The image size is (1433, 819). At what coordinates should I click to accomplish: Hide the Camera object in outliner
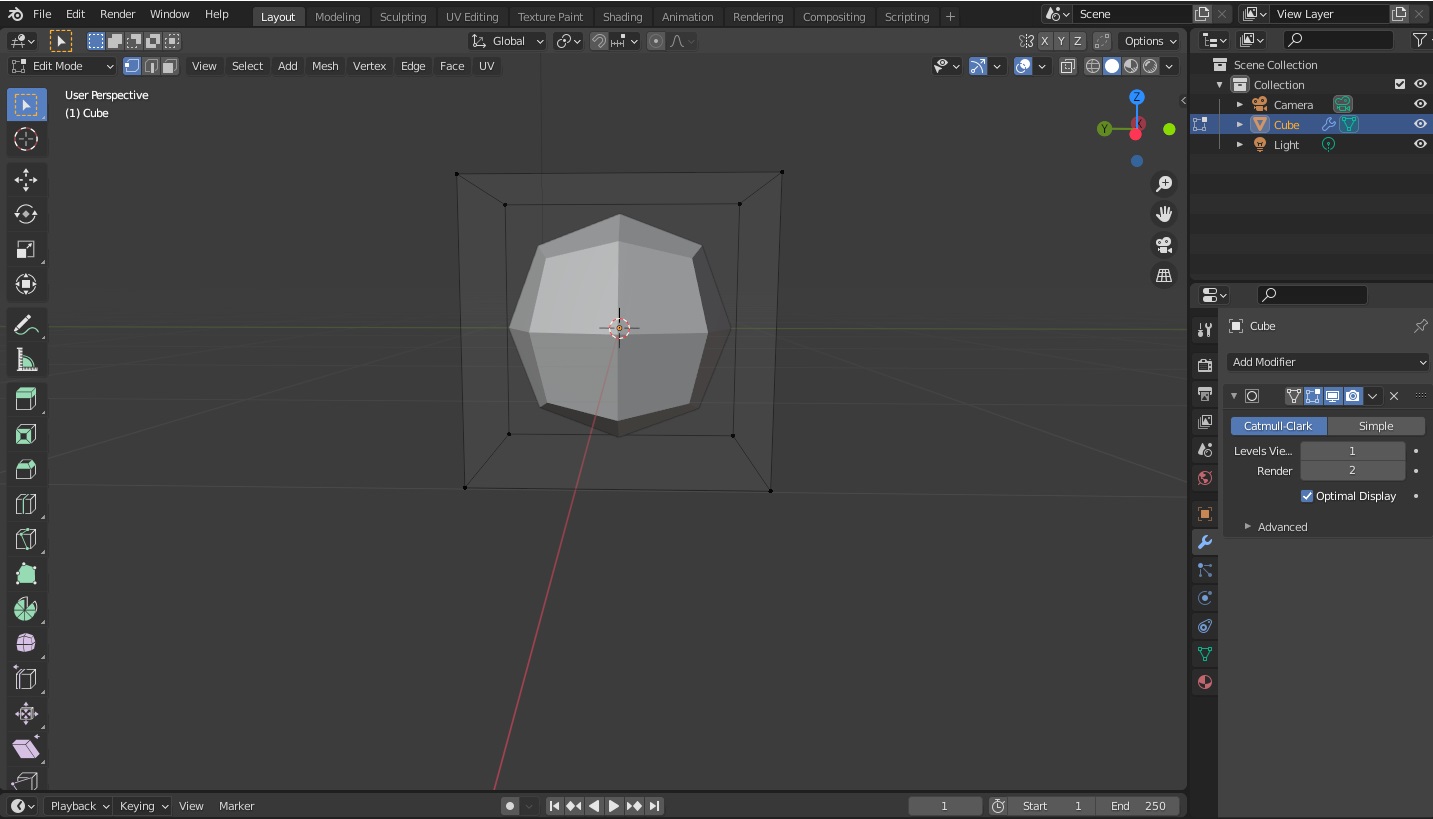1420,104
